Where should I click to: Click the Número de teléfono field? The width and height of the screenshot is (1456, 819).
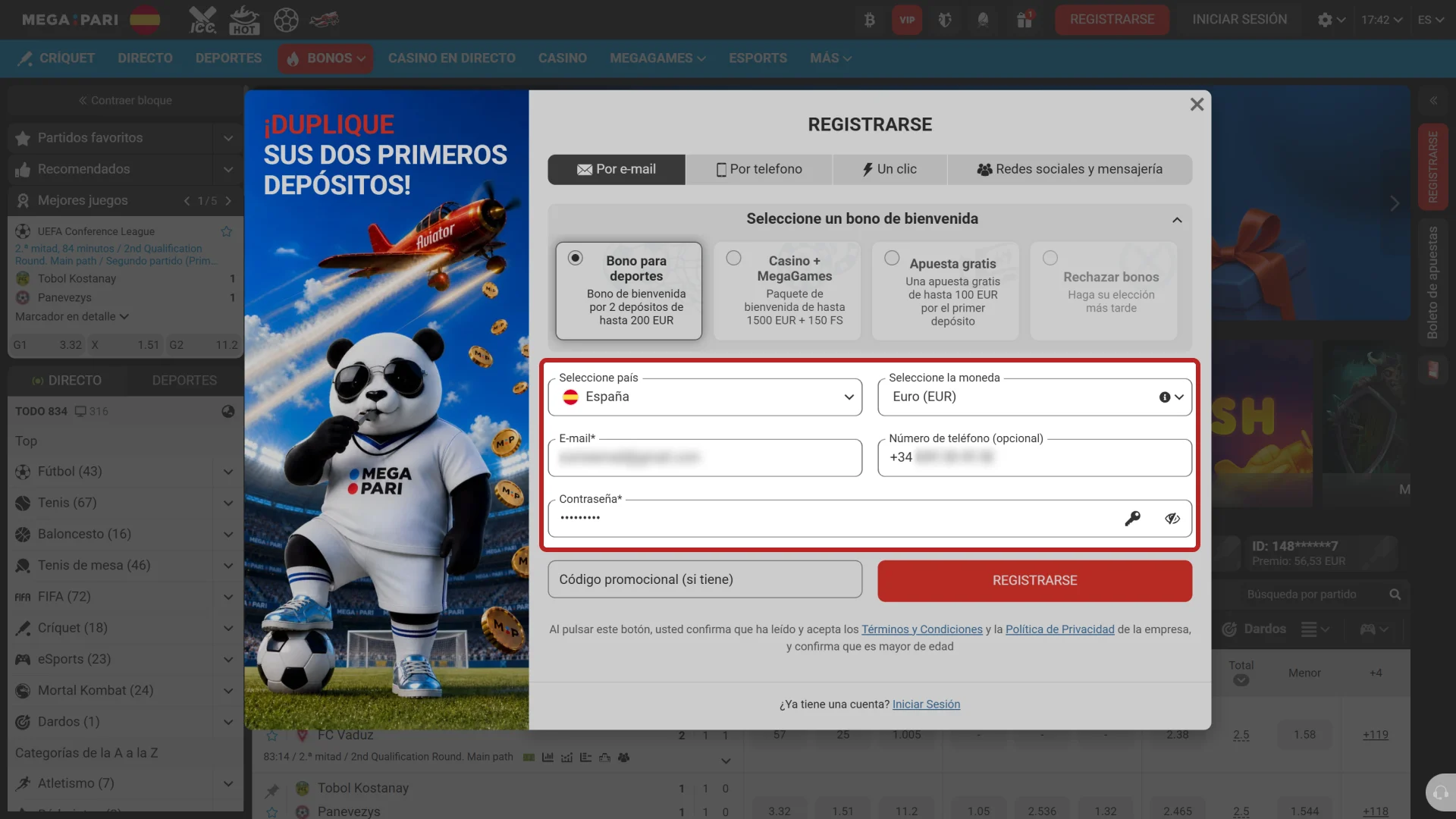[x=1034, y=458]
